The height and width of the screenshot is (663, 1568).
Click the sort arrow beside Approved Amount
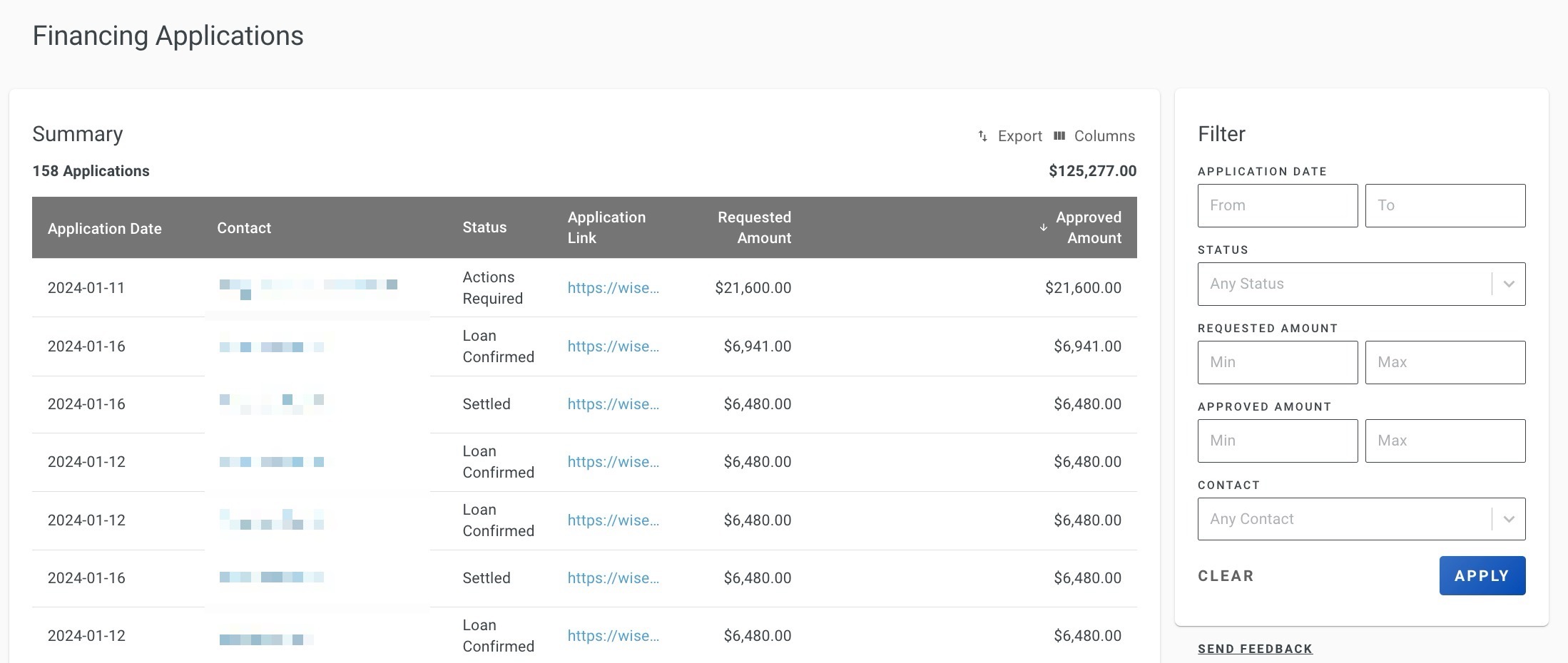pos(1043,227)
